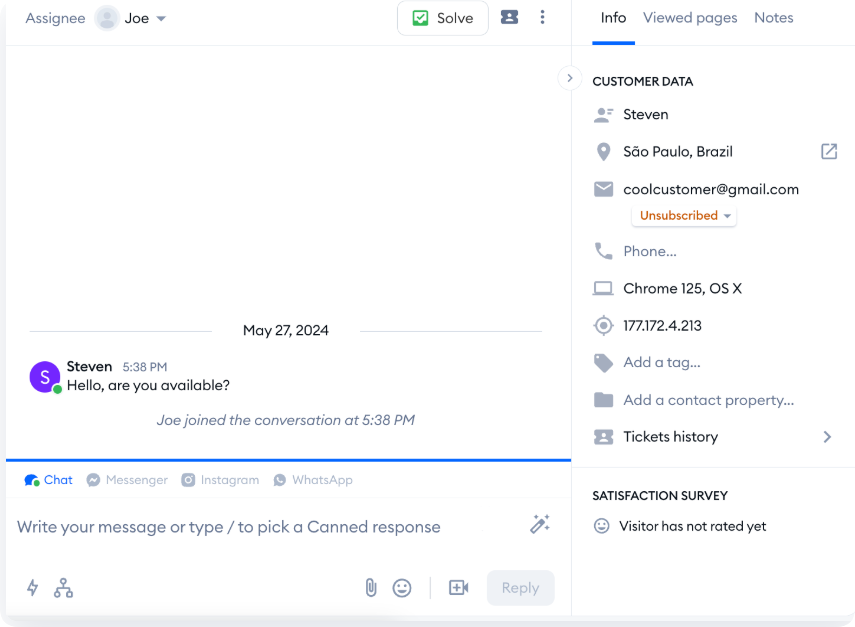
Task: Click the magic wand AI assist icon
Action: point(540,525)
